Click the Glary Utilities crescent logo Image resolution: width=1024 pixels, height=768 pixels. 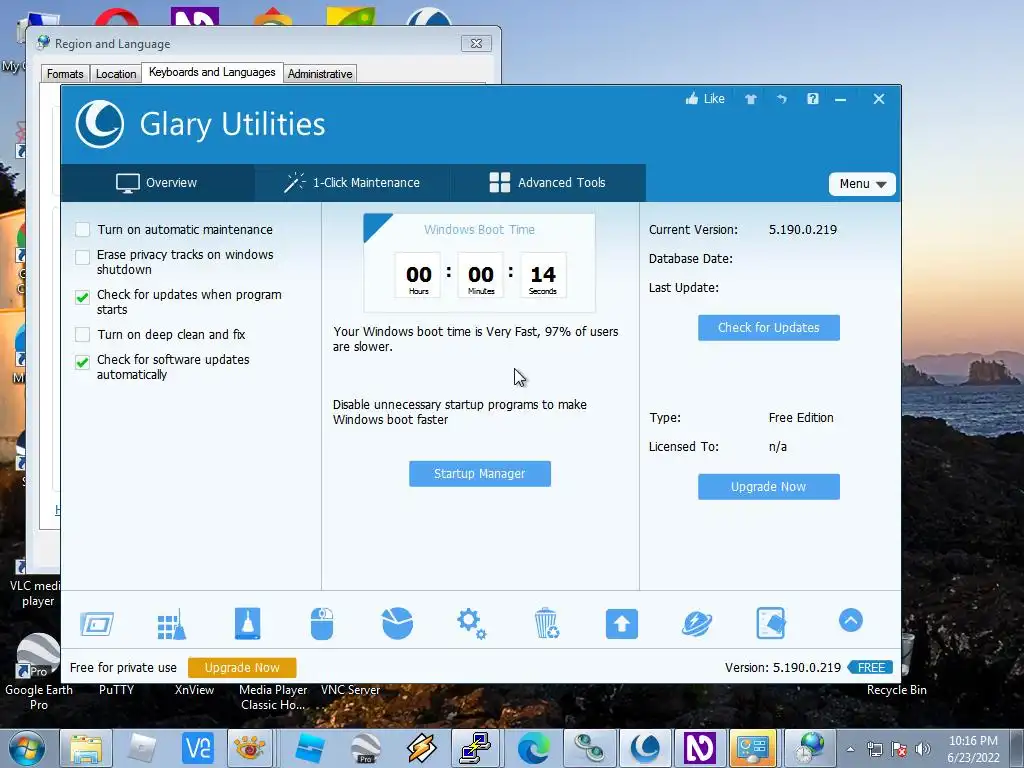100,124
